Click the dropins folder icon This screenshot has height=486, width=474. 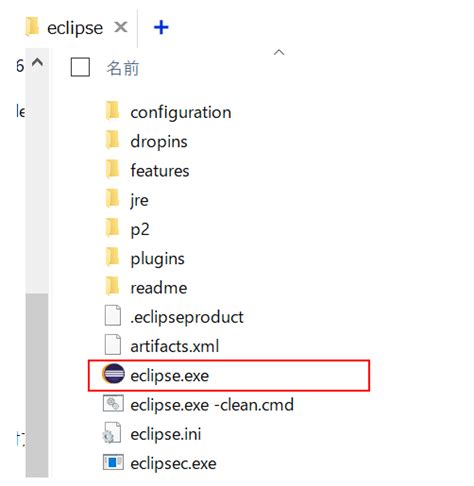click(112, 140)
